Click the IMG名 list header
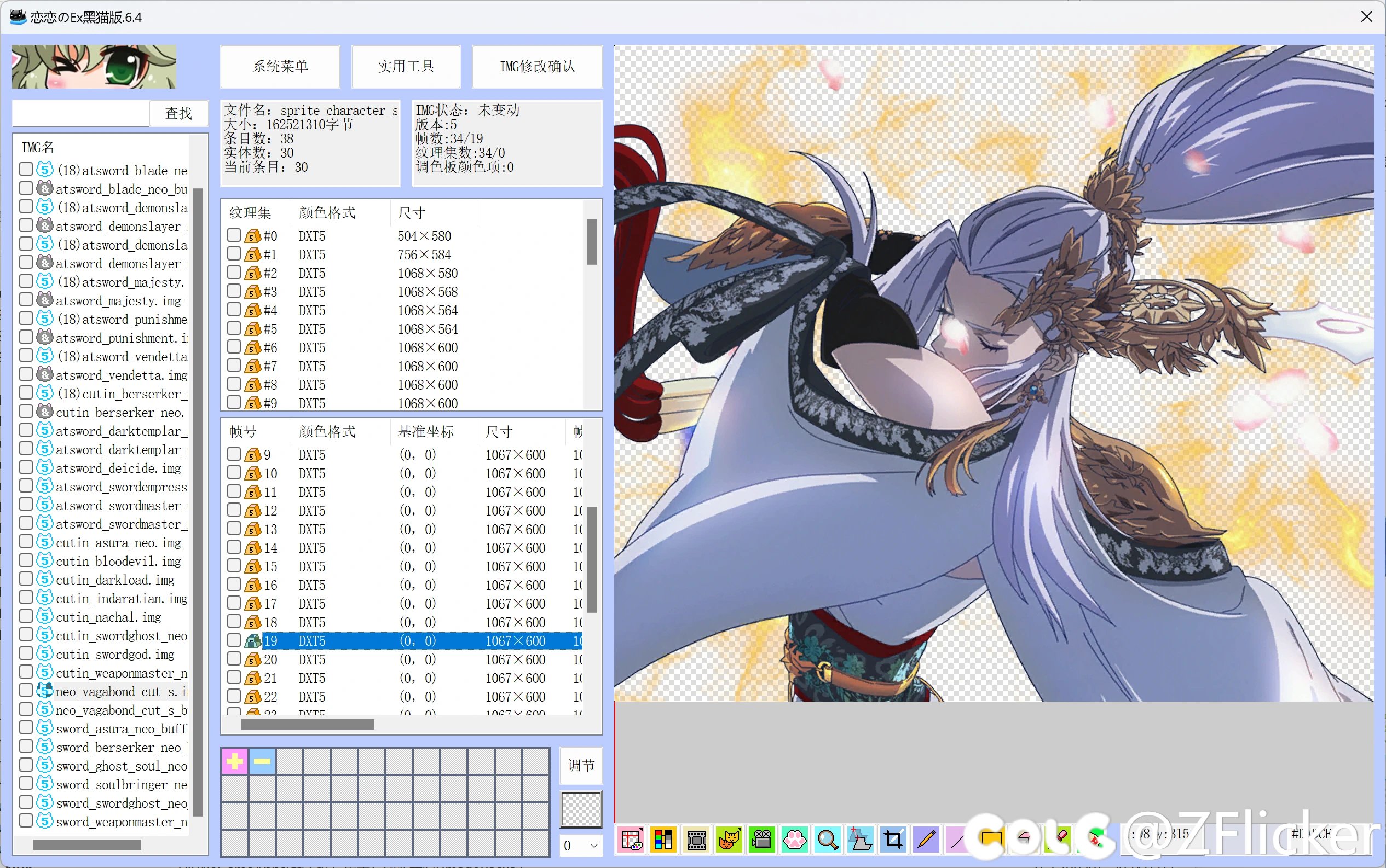Screen dimensions: 1386x868 click(103, 148)
